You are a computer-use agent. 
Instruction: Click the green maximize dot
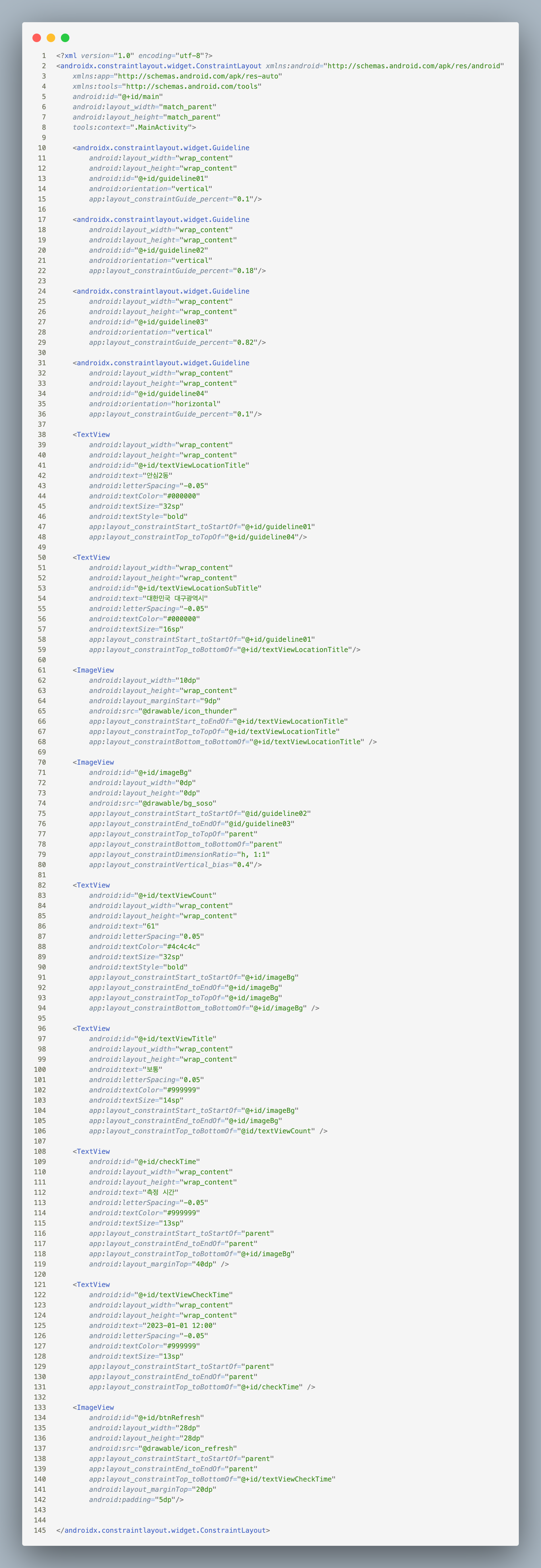pyautogui.click(x=65, y=38)
